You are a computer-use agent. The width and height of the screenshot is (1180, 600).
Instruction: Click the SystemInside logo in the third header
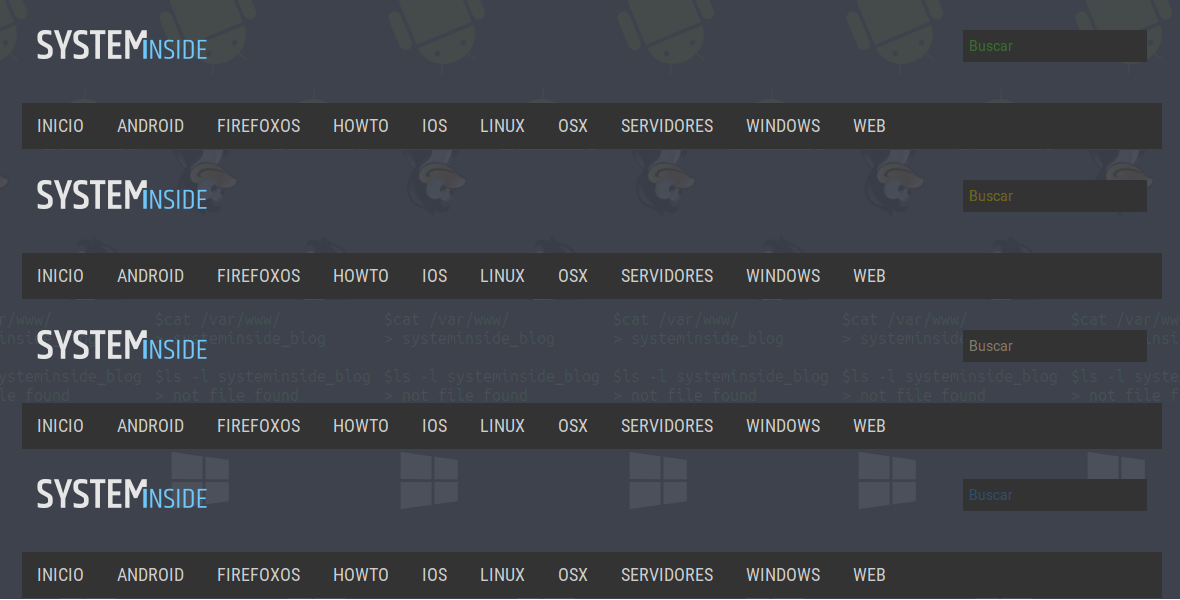(122, 346)
